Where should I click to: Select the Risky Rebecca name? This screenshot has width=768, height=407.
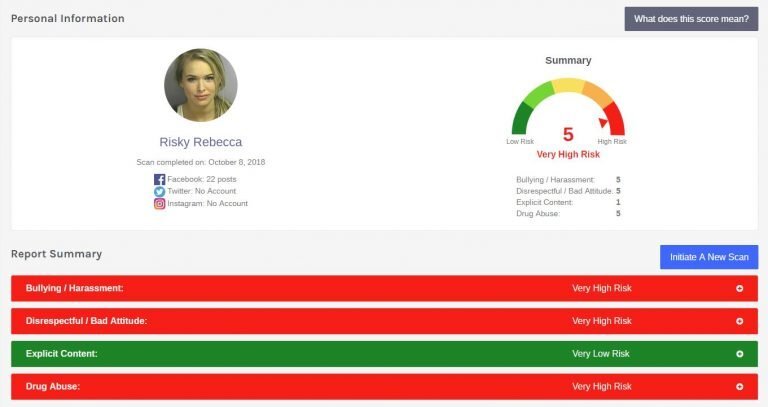[201, 142]
